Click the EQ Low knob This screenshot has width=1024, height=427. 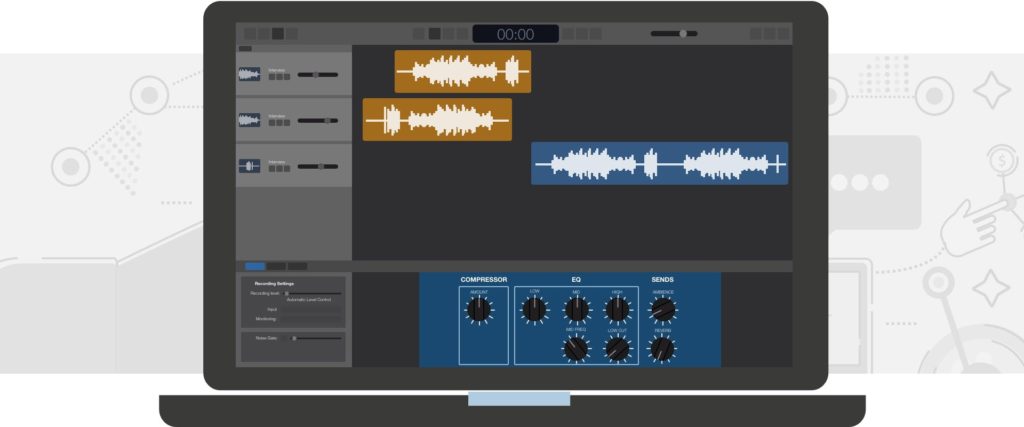[534, 311]
